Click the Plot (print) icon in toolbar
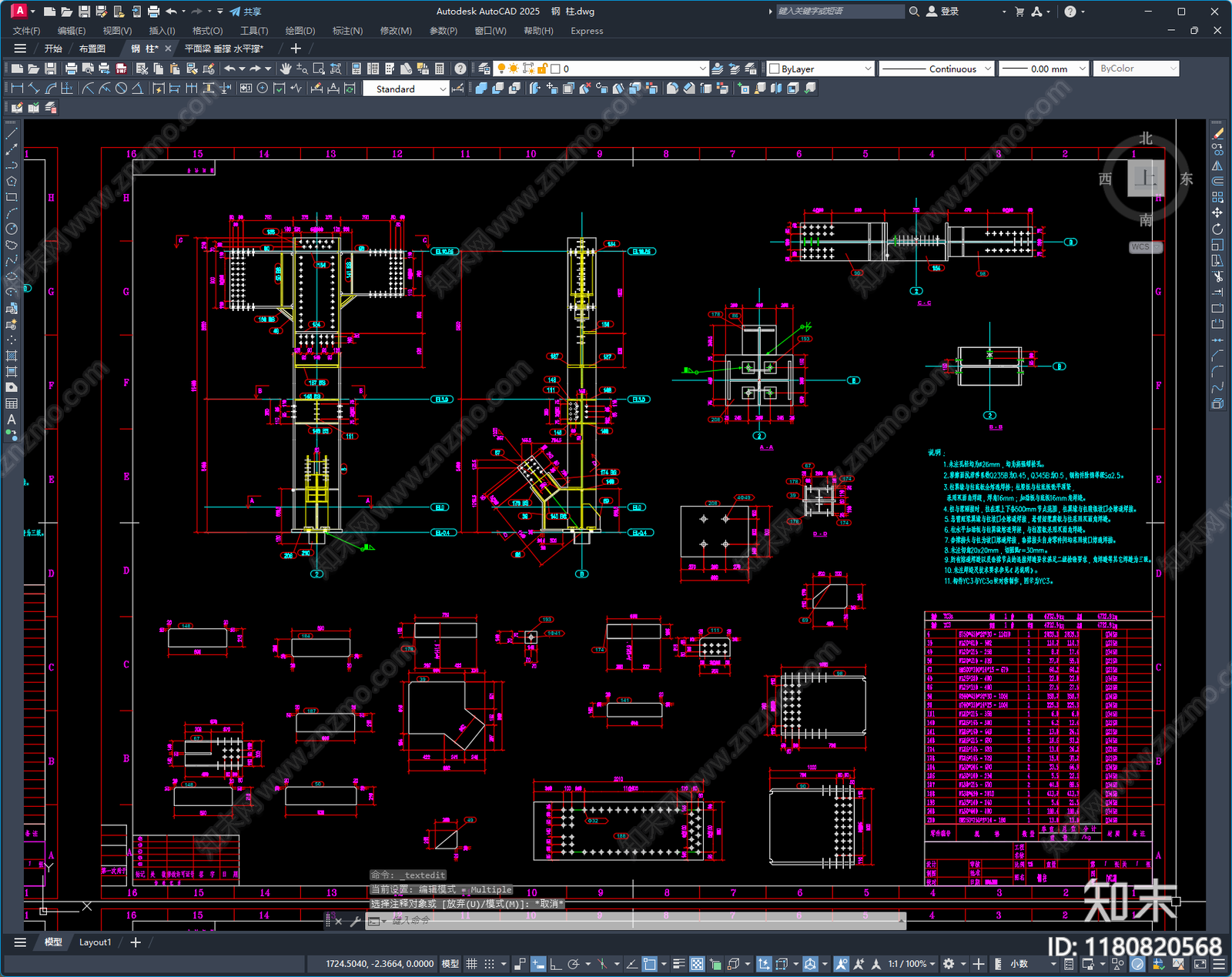Image resolution: width=1232 pixels, height=977 pixels. [72, 69]
